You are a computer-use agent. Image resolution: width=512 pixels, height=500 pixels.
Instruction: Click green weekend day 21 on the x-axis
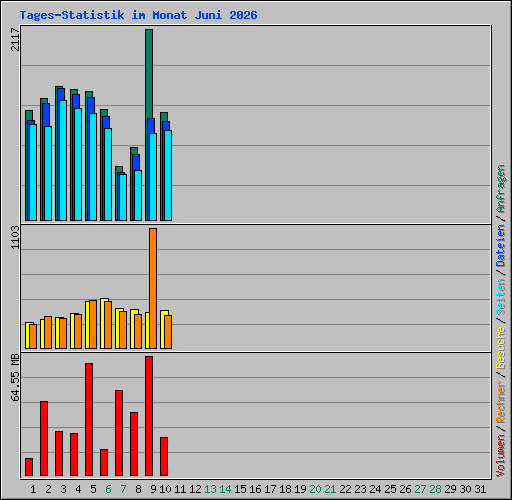[330, 489]
